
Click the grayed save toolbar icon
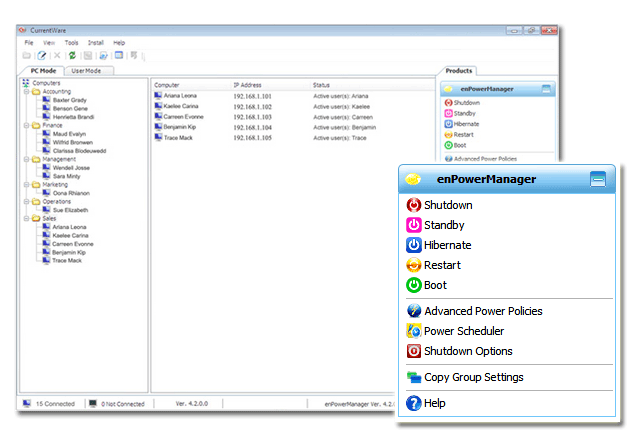tap(88, 55)
